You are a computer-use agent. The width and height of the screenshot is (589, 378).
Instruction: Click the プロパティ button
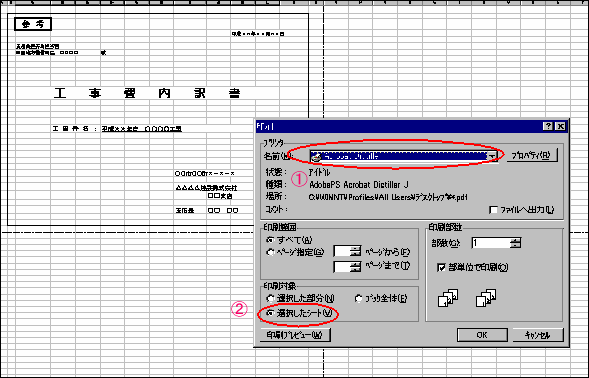532,155
